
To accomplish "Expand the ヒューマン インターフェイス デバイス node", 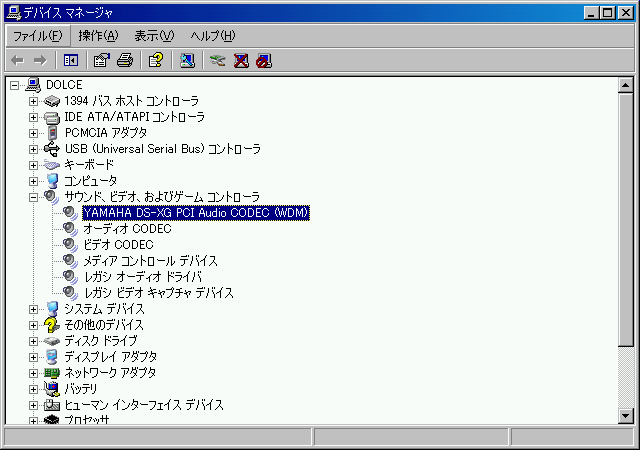I will point(33,405).
